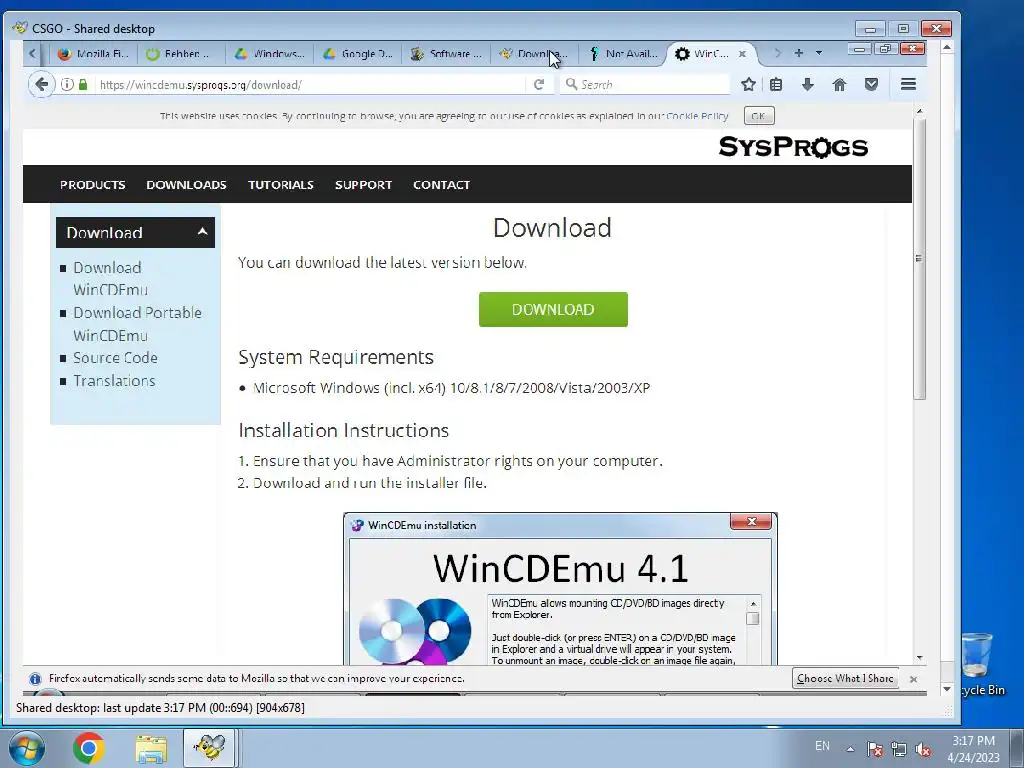Viewport: 1024px width, 768px height.
Task: Click the SysProgs logo
Action: [x=793, y=147]
